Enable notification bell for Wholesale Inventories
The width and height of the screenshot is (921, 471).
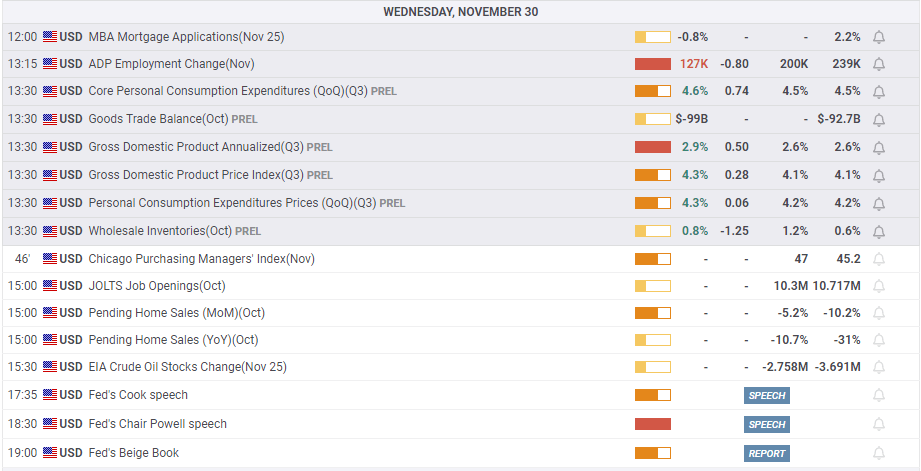click(x=879, y=231)
